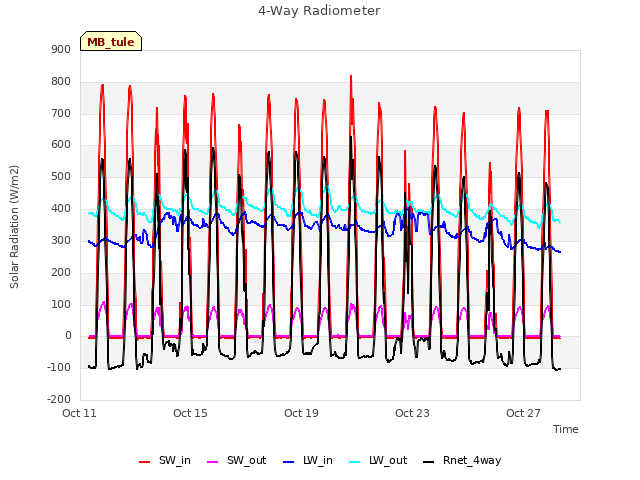Click the Oct 23 x-axis label
Viewport: 640px width, 480px height.
412,413
